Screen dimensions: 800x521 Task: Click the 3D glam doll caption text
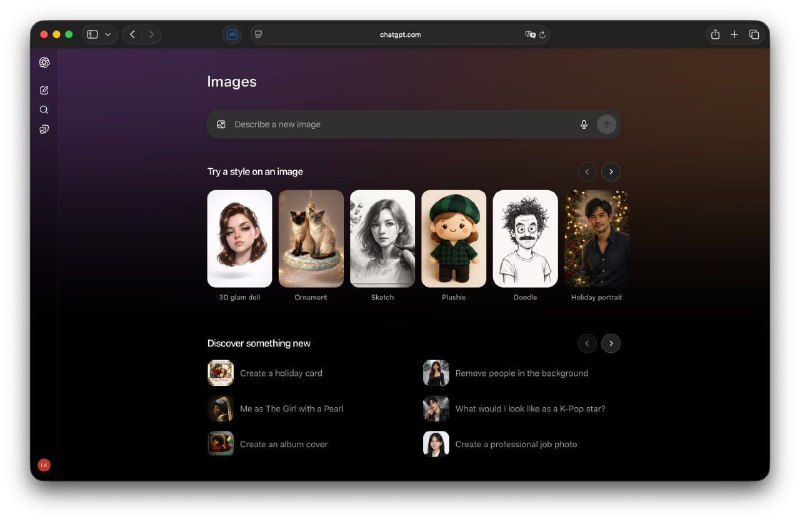[x=240, y=297]
